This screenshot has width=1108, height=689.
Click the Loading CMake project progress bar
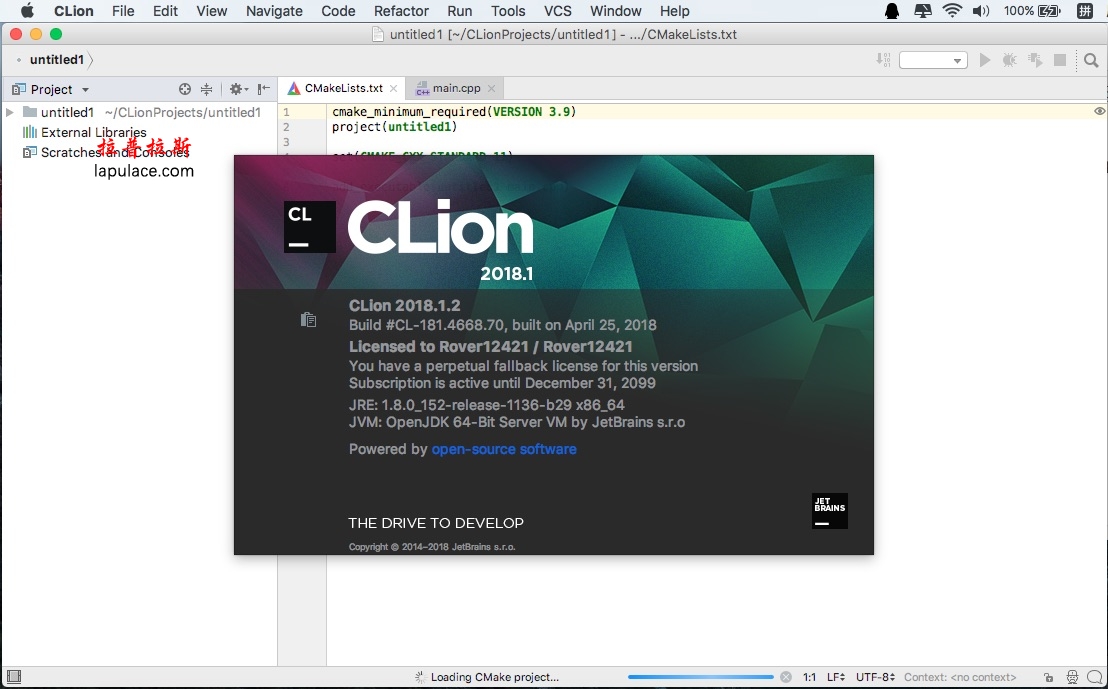pos(701,677)
